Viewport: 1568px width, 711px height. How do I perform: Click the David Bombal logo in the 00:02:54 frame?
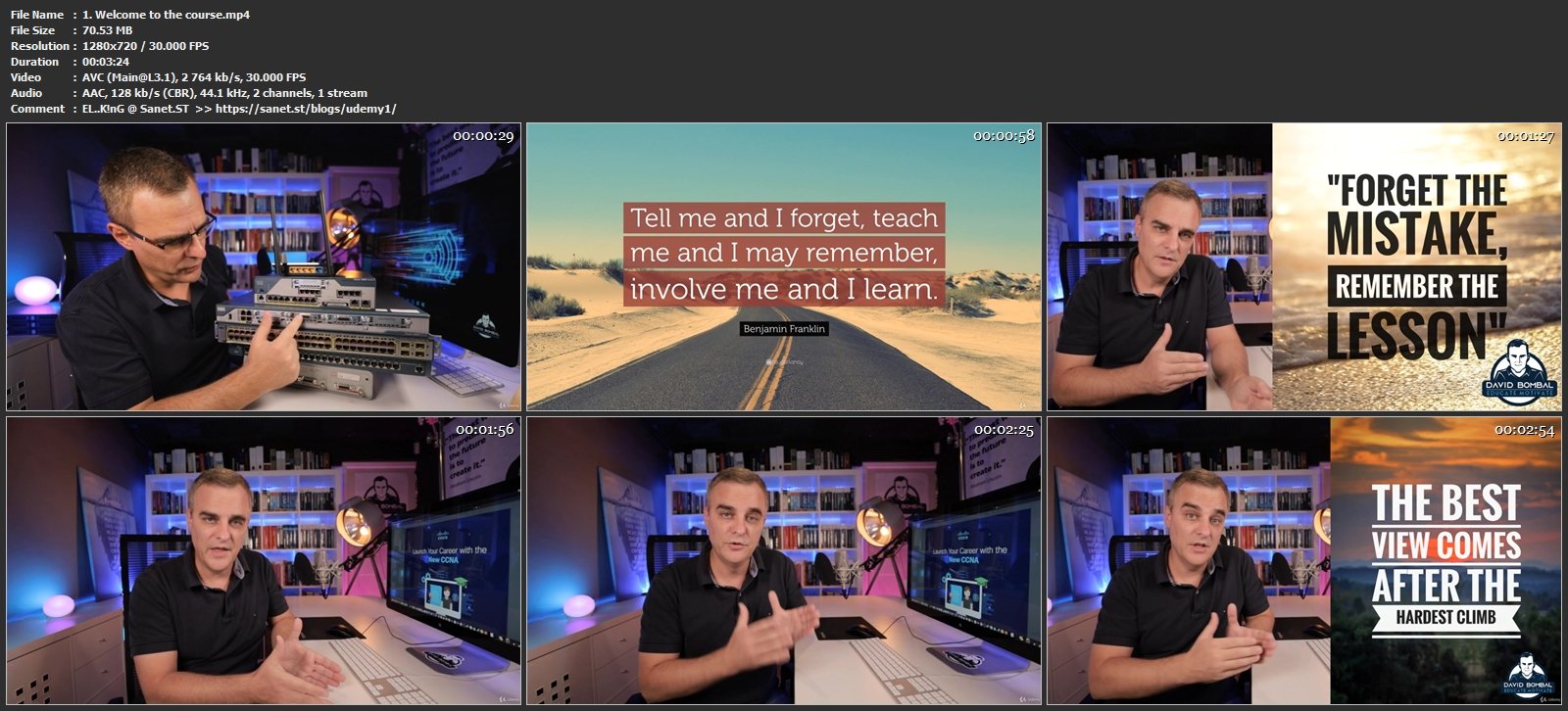(1528, 677)
